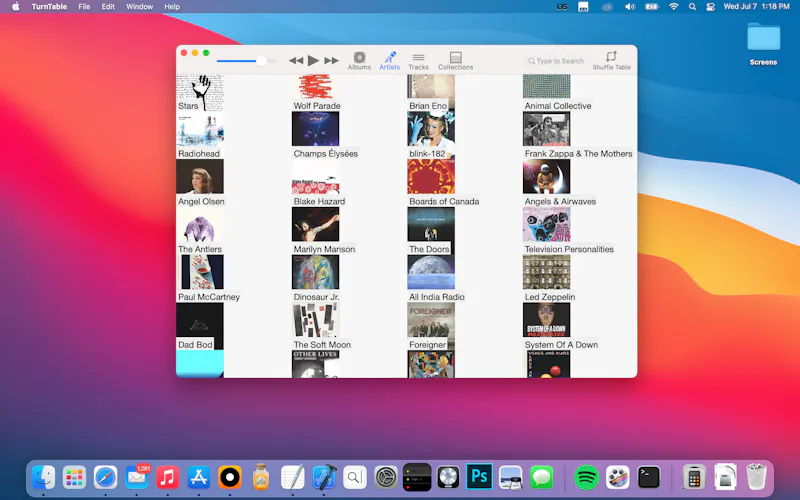The width and height of the screenshot is (800, 500).
Task: Open the Angel Olsen artist thumbnail
Action: tap(200, 177)
